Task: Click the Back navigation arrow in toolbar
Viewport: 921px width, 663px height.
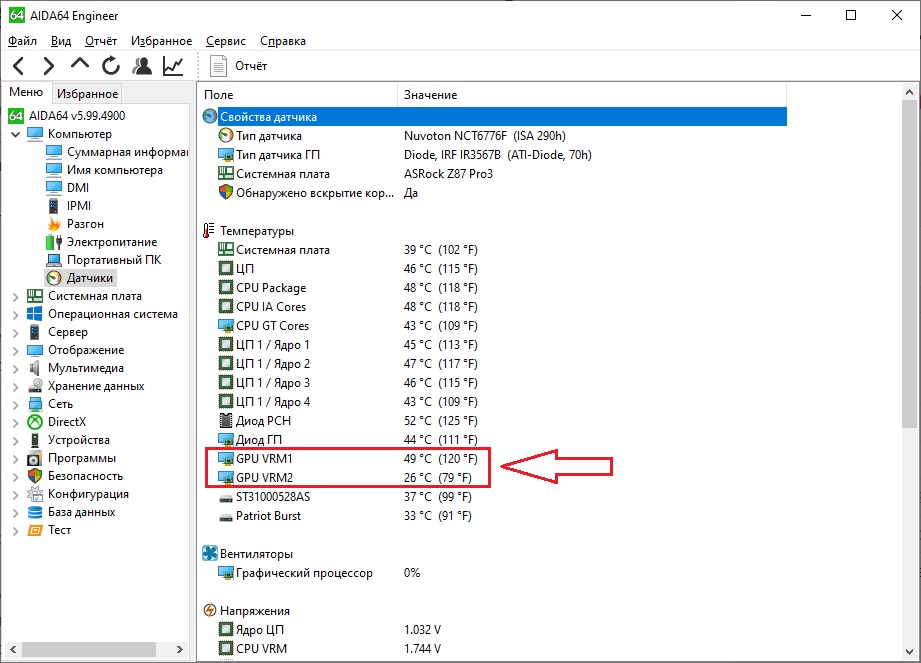Action: point(19,66)
